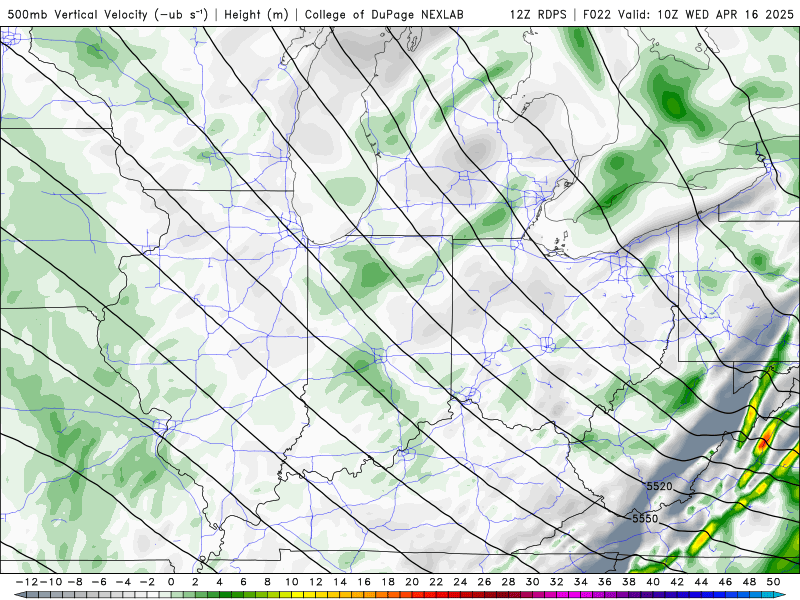Click the 12 value on the color scale

315,582
